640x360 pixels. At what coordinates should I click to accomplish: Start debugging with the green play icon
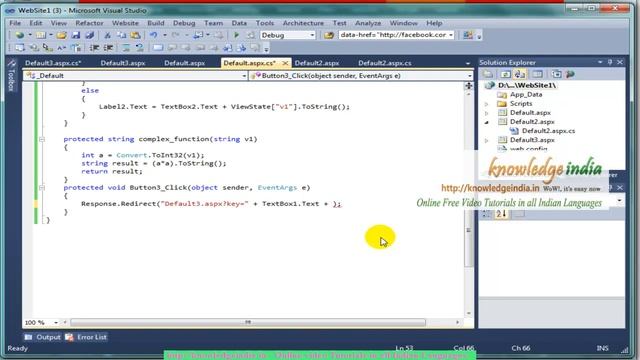point(236,36)
